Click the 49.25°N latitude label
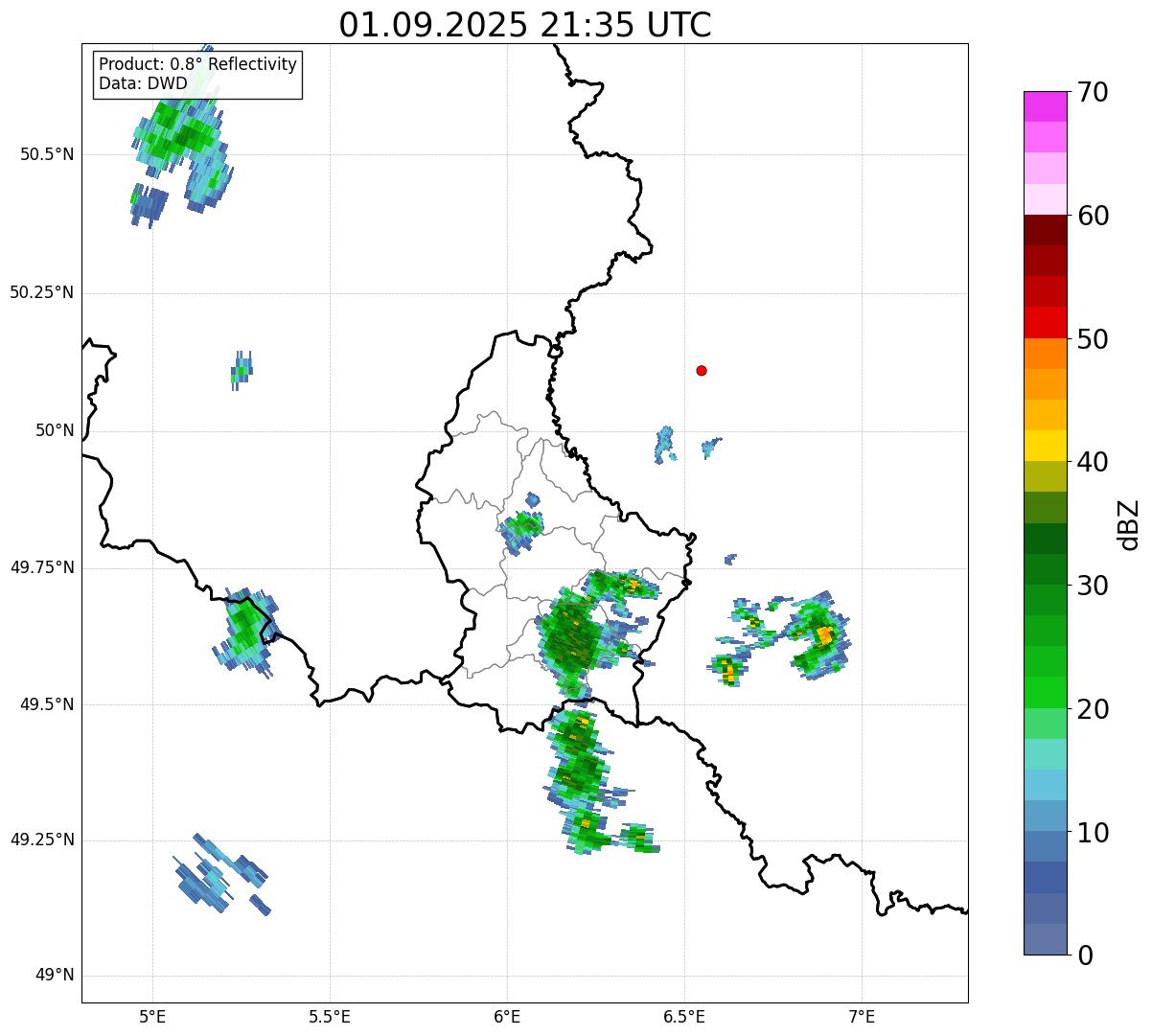The width and height of the screenshot is (1152, 1036). click(x=42, y=840)
